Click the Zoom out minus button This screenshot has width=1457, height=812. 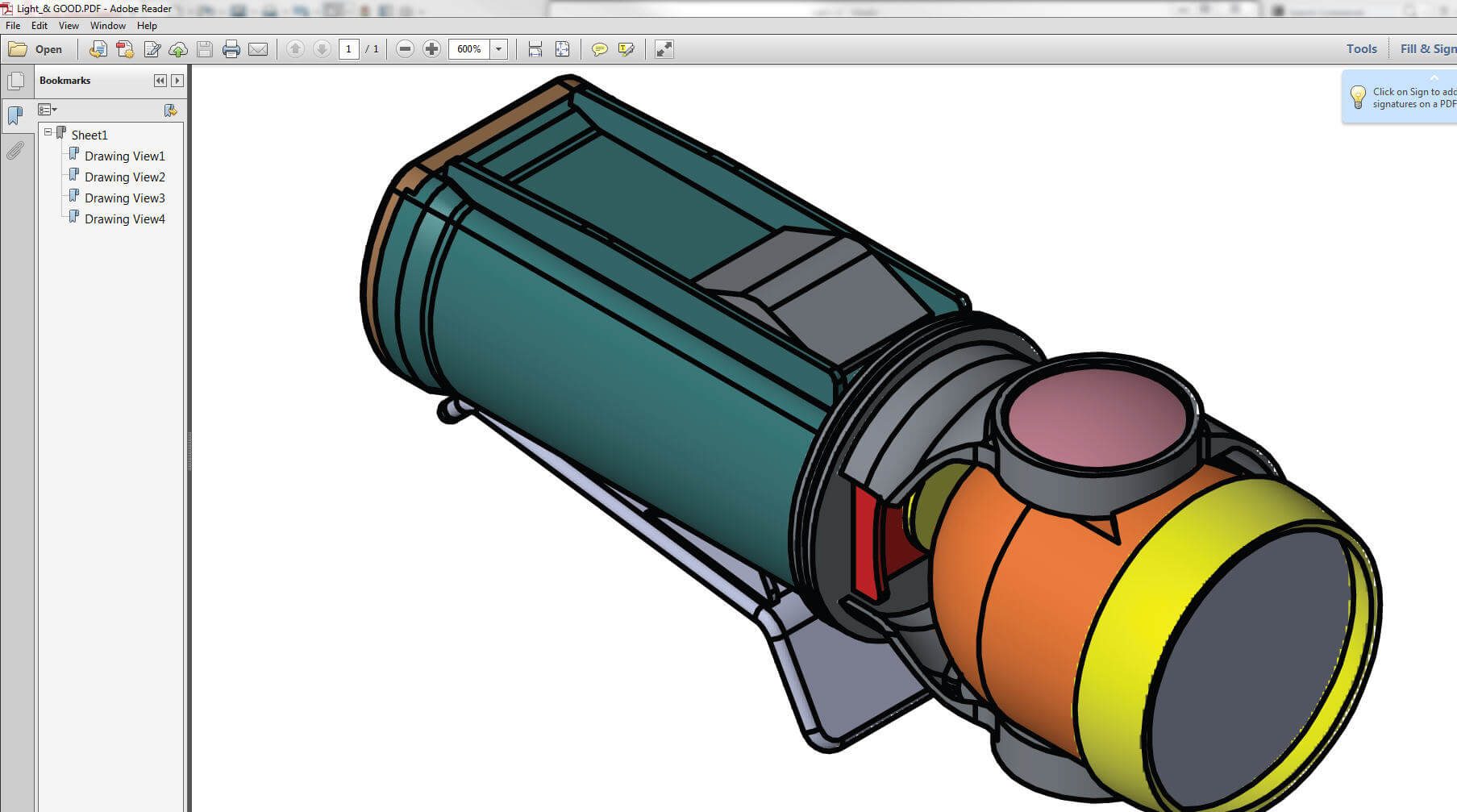click(405, 49)
